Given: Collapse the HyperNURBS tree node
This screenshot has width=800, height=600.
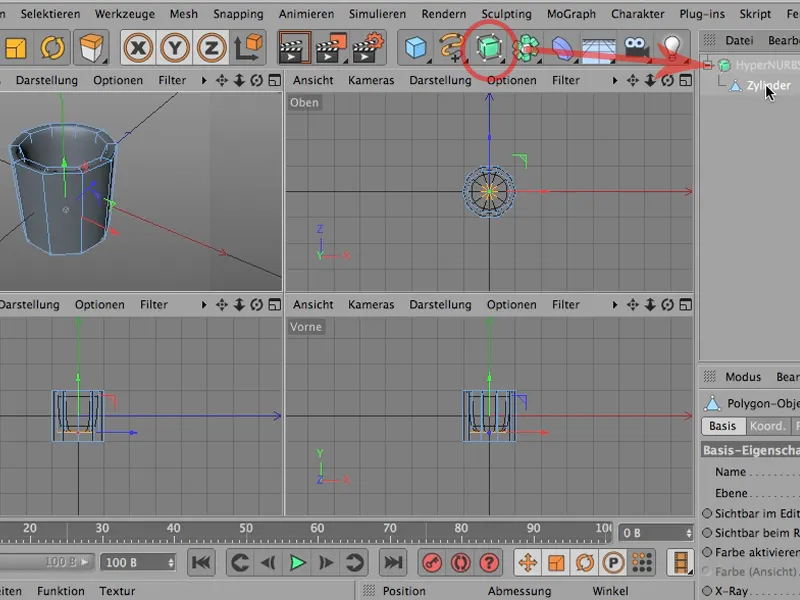Looking at the screenshot, I should pyautogui.click(x=707, y=65).
